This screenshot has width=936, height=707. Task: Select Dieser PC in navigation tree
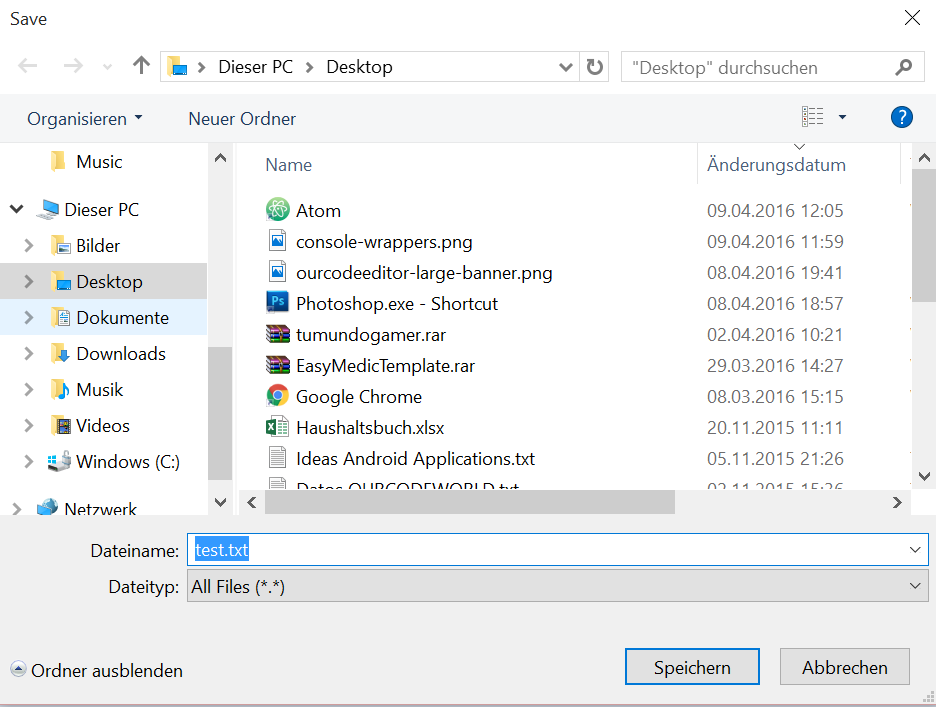tap(101, 210)
